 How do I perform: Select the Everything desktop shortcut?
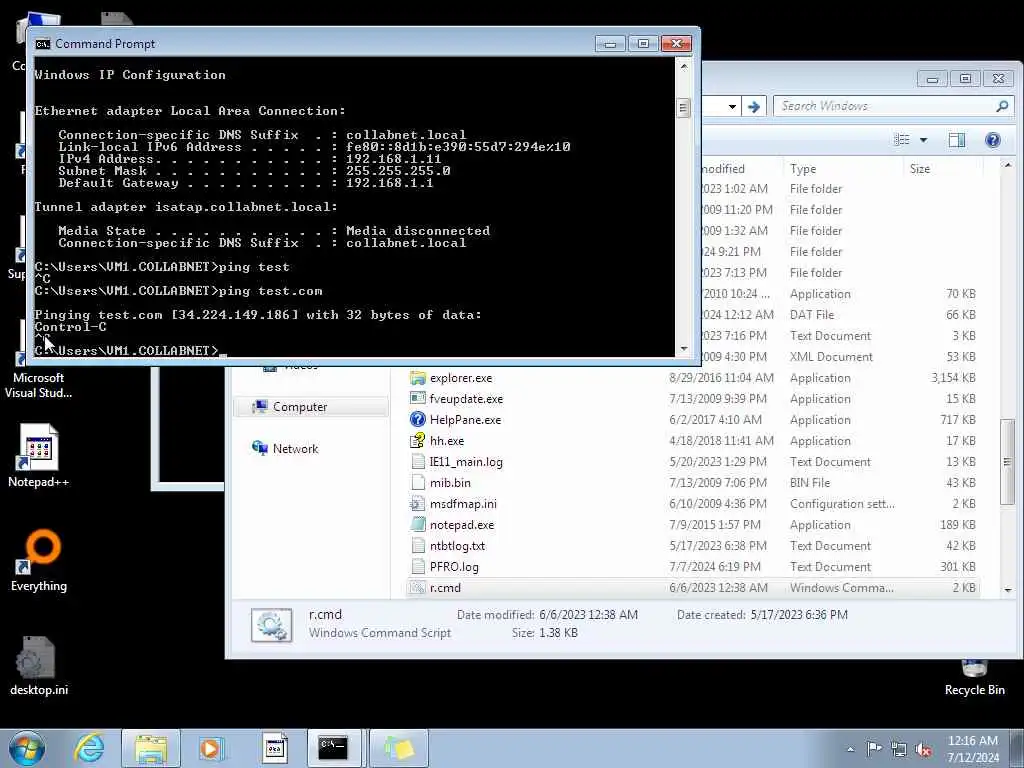(39, 560)
